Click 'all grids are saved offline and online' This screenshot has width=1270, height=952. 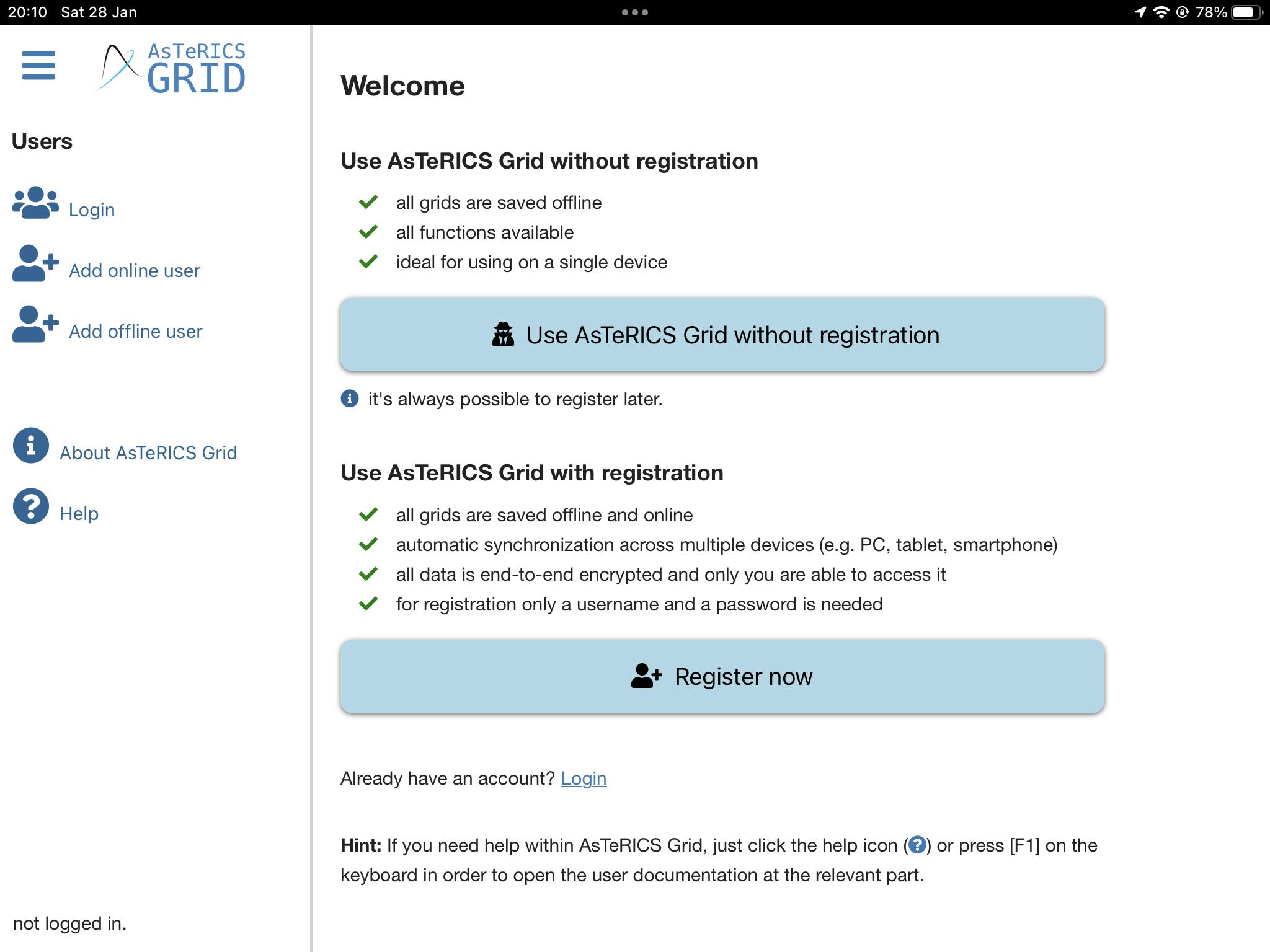pyautogui.click(x=544, y=515)
